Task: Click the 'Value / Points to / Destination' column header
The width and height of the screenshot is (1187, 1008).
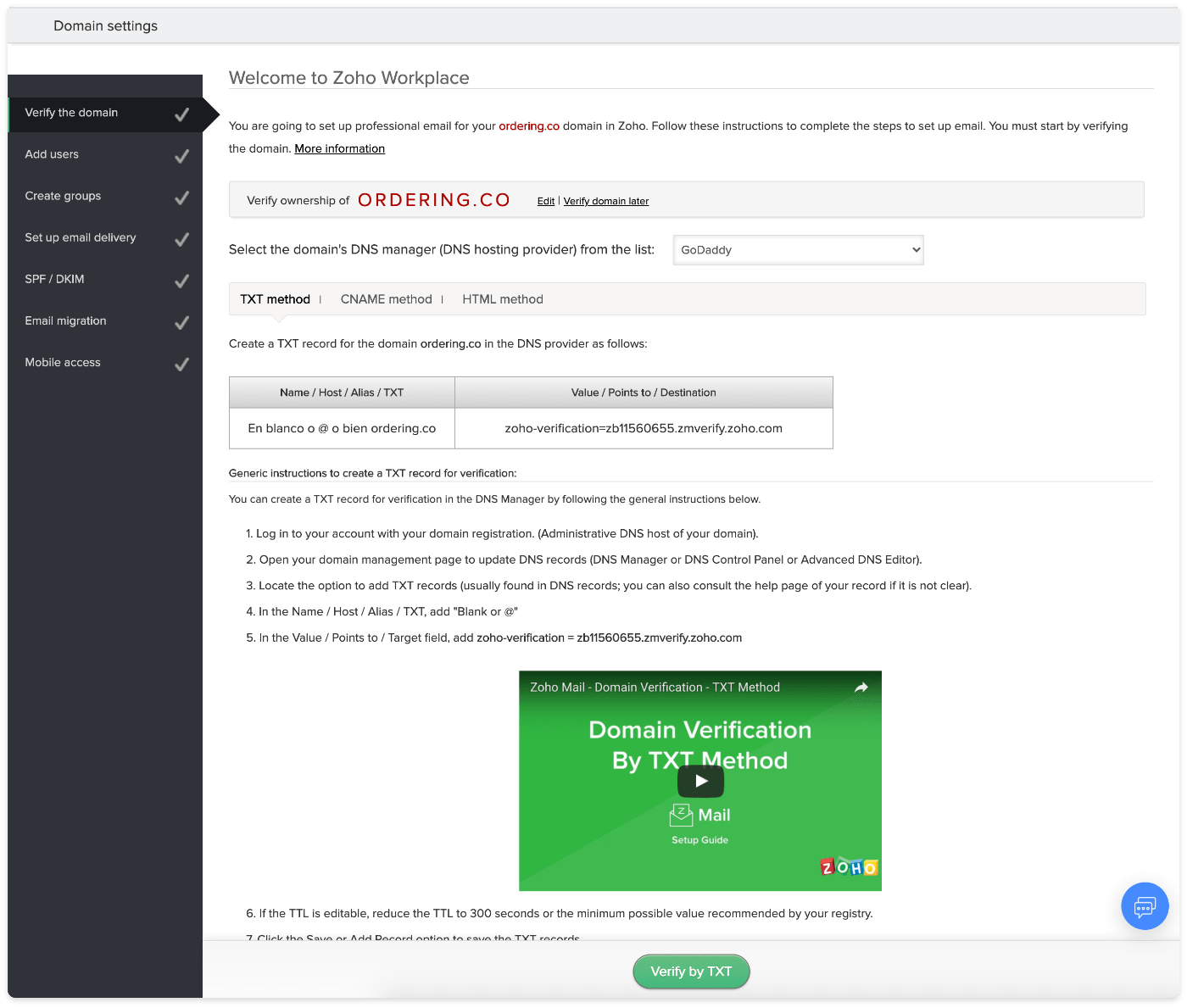Action: click(x=644, y=393)
